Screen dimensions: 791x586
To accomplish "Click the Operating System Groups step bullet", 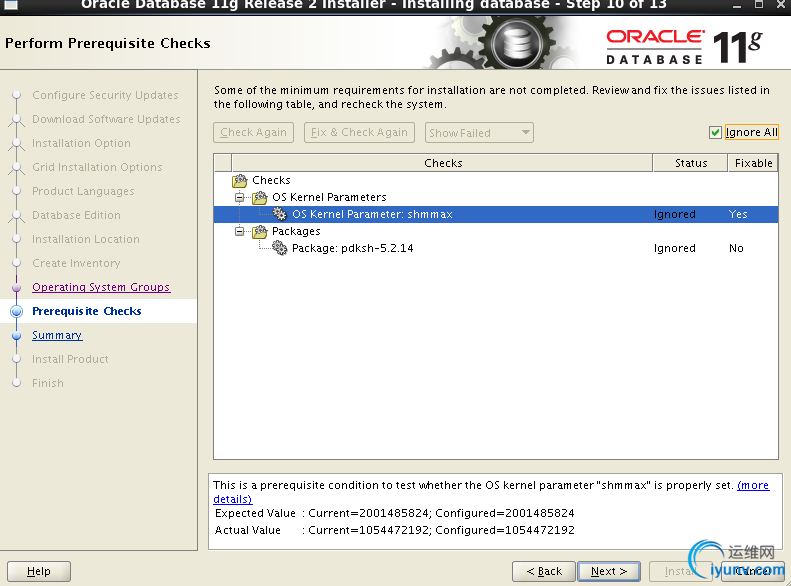I will (17, 287).
